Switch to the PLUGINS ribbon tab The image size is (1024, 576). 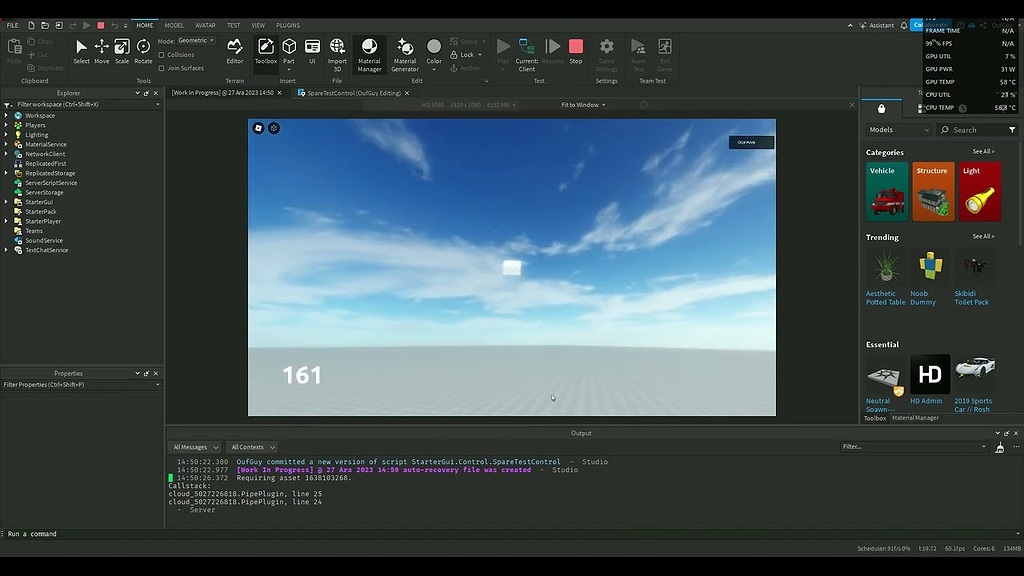click(x=288, y=25)
